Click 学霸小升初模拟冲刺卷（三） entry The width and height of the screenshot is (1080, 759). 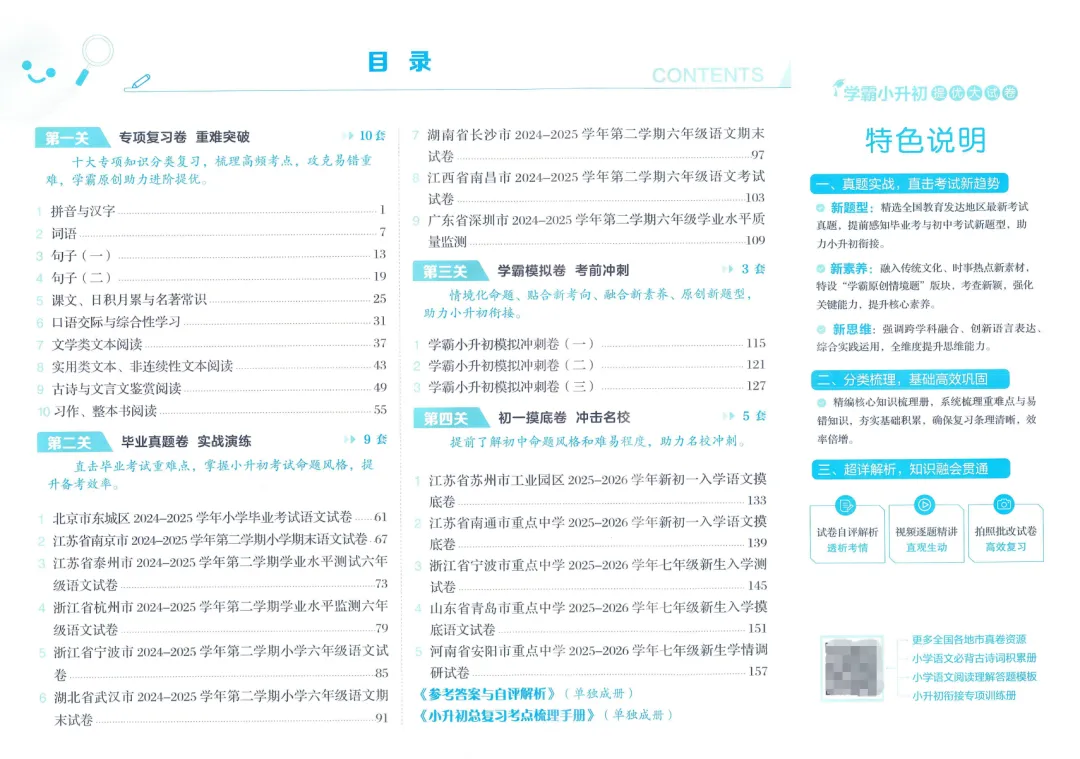click(590, 386)
